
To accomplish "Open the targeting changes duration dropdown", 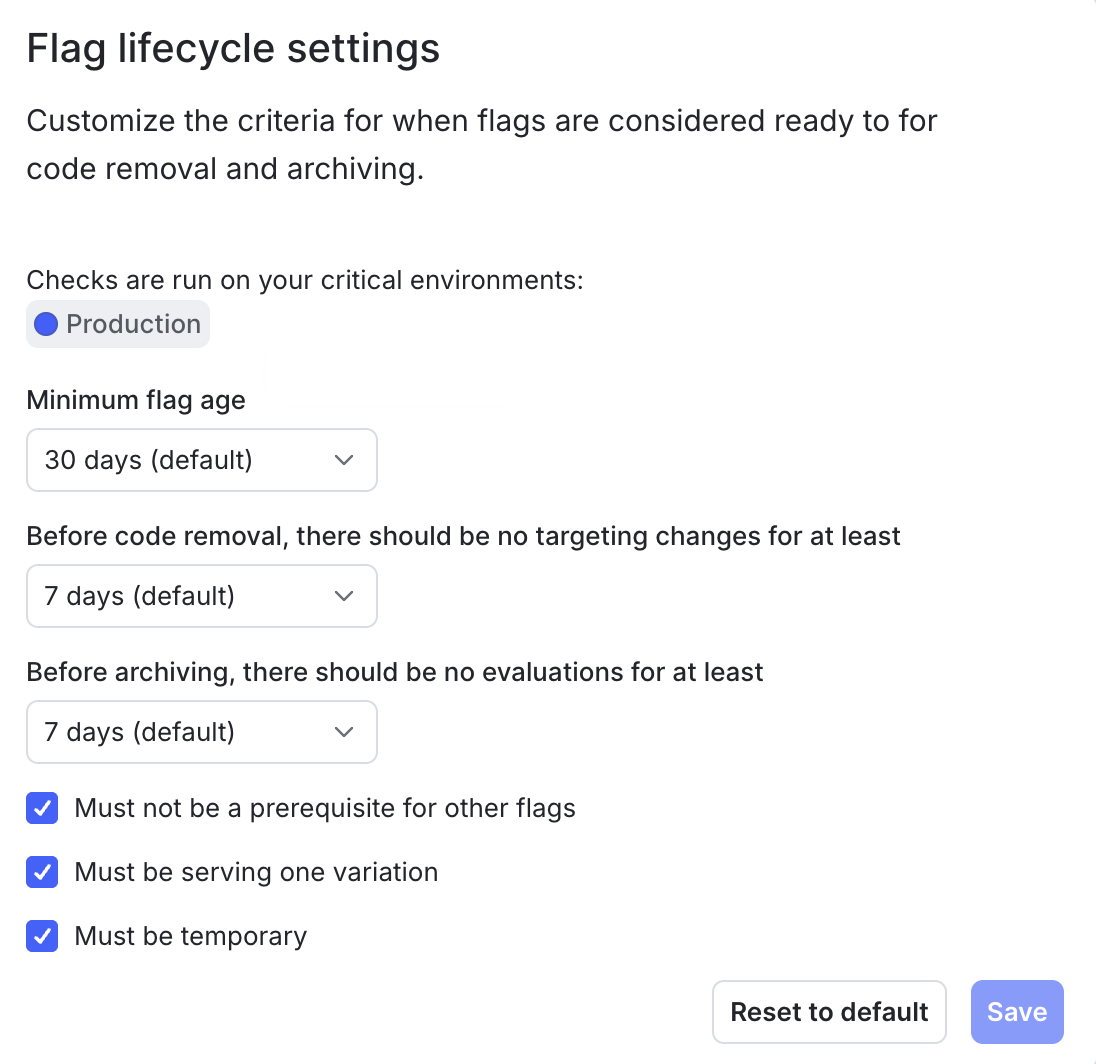I will [x=200, y=596].
